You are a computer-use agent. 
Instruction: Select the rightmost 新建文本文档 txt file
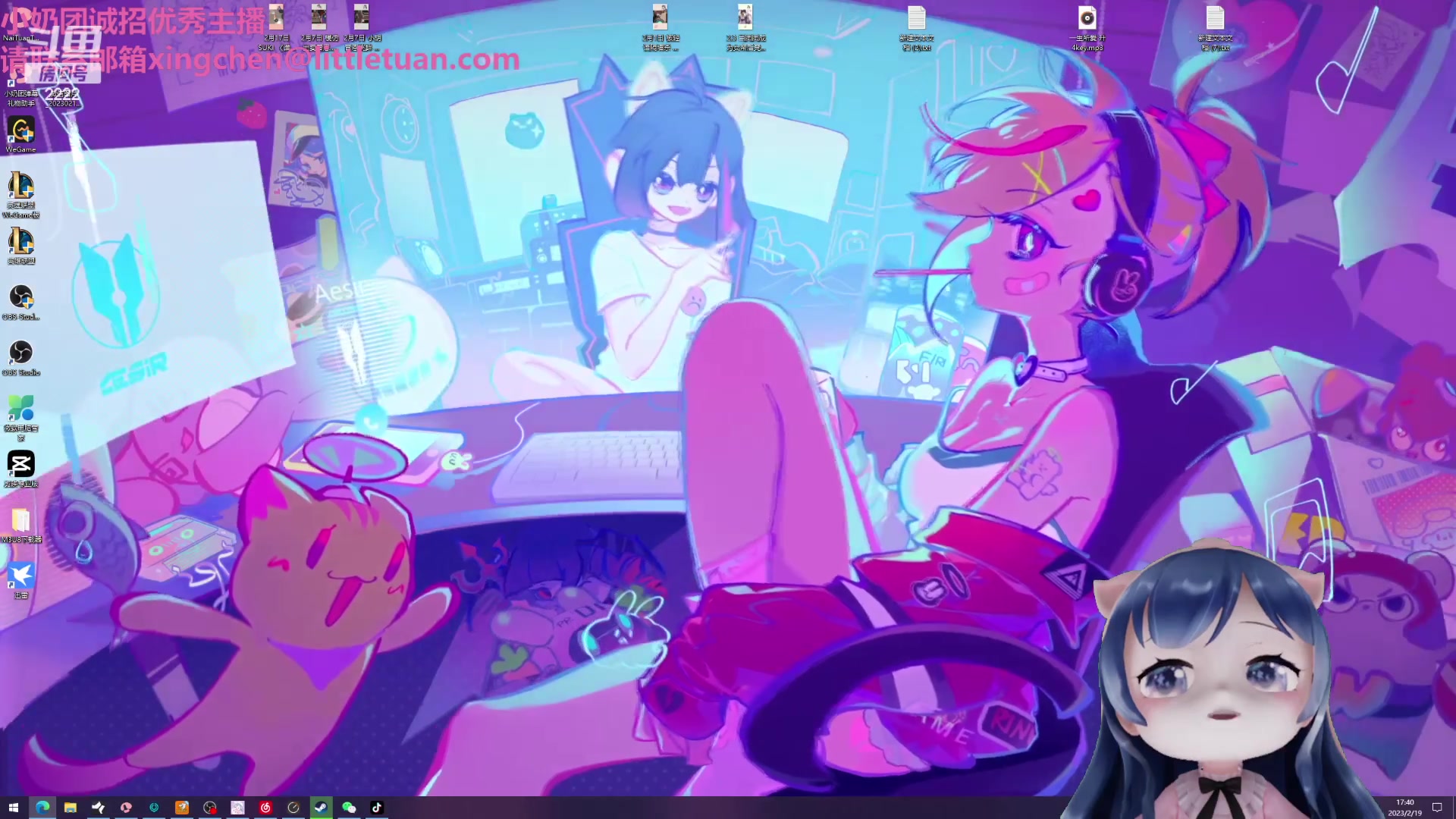point(1215,19)
